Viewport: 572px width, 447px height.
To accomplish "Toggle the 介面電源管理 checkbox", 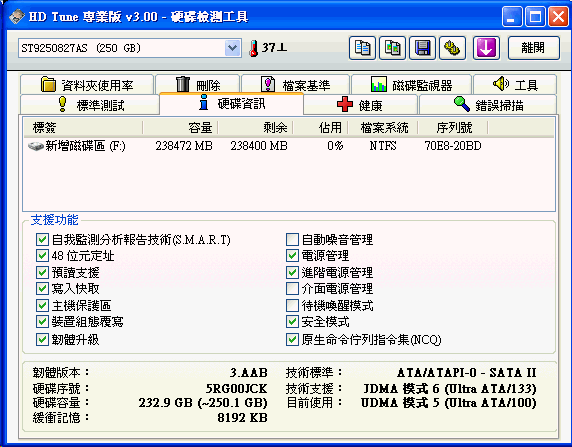I will [292, 289].
